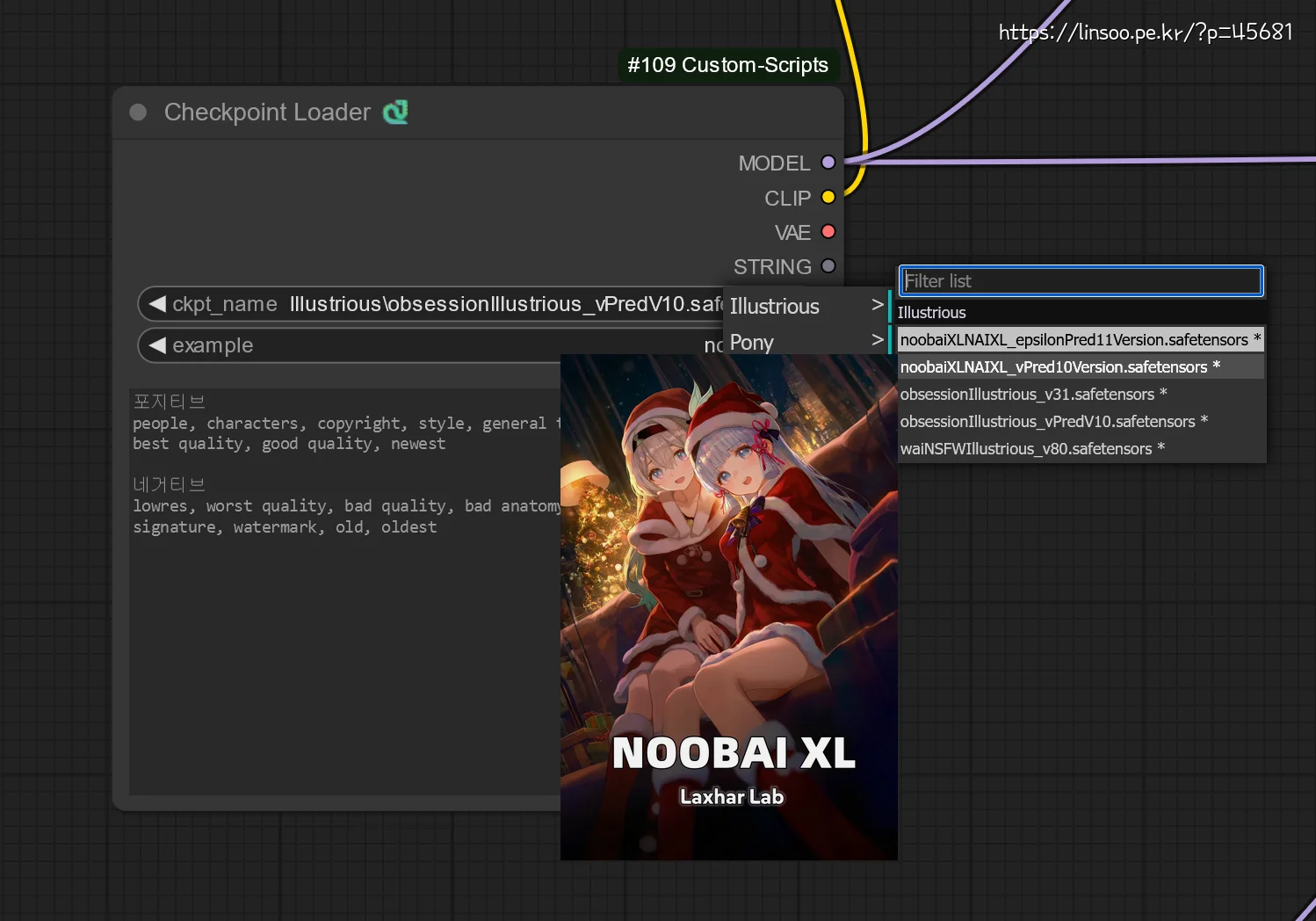Screen dimensions: 1316x921
Task: Click the STRING output label
Action: 772,267
